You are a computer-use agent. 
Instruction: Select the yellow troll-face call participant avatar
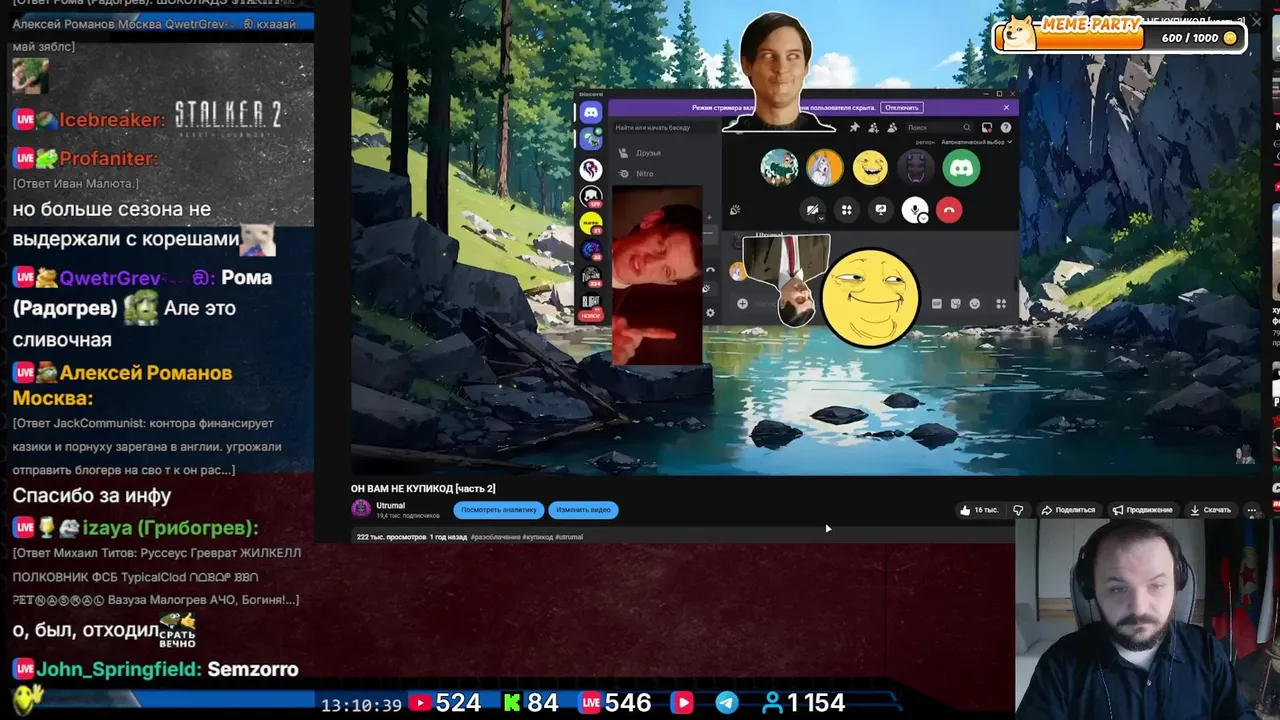tap(870, 167)
